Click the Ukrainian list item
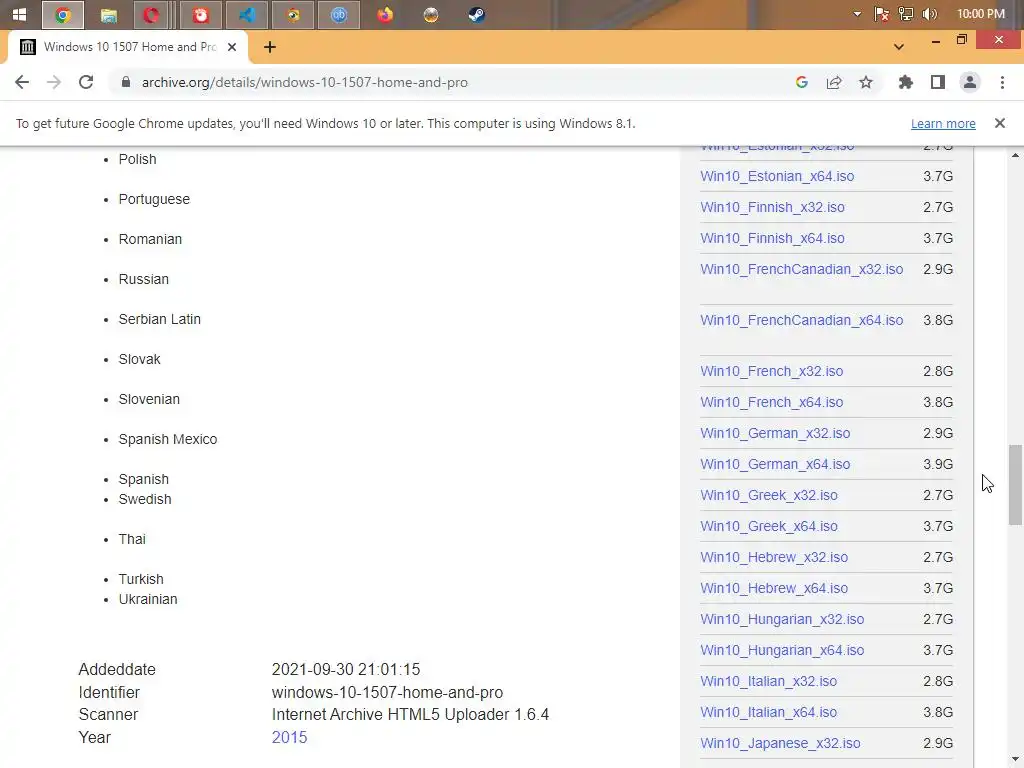This screenshot has width=1024, height=768. pyautogui.click(x=148, y=600)
